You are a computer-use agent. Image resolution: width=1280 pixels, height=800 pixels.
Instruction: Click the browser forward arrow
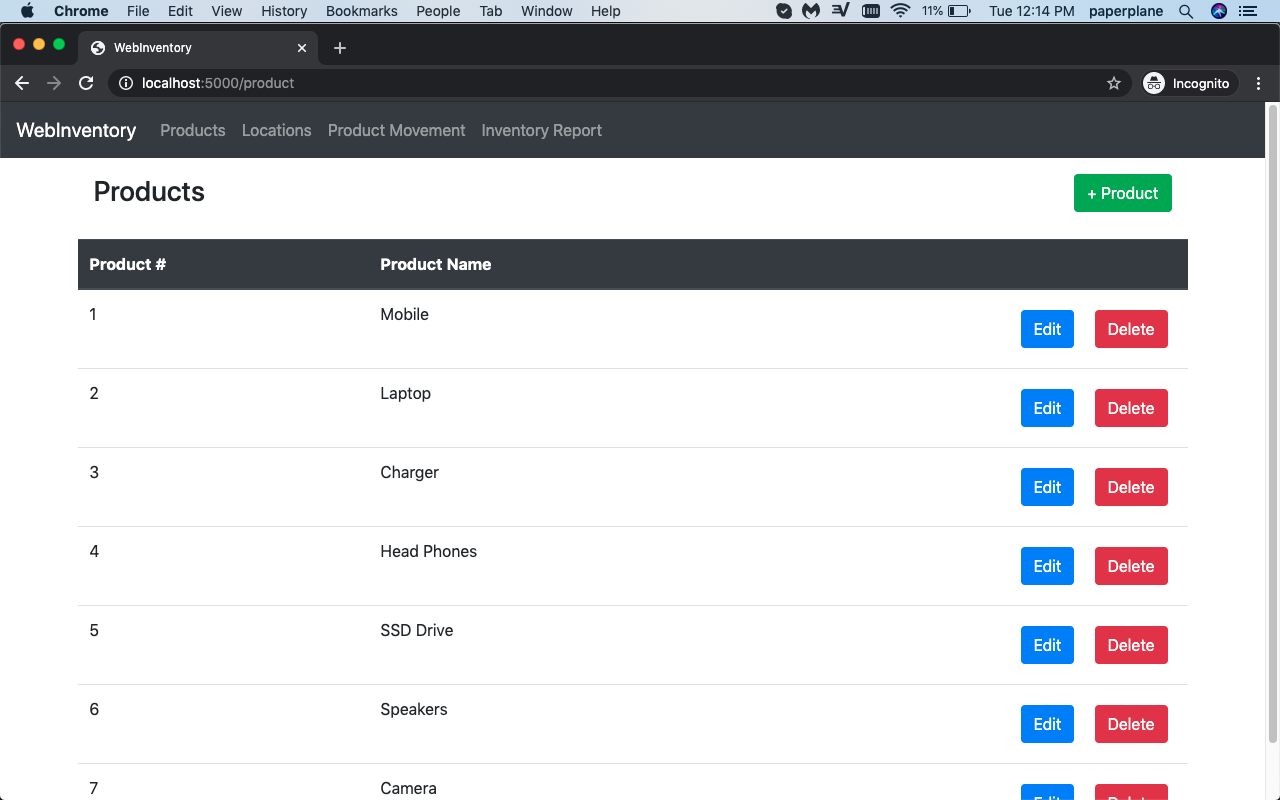tap(54, 83)
